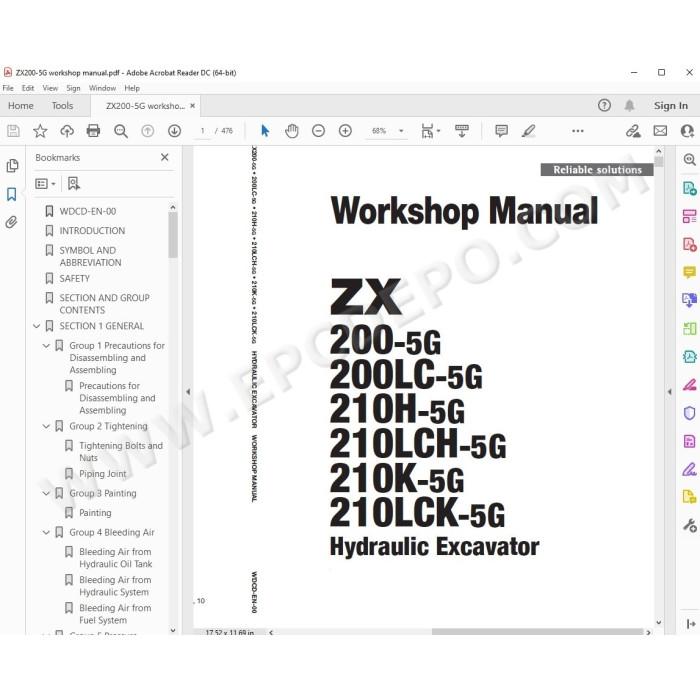Select the Hand pan tool
Screen dimensions: 700x700
(292, 131)
